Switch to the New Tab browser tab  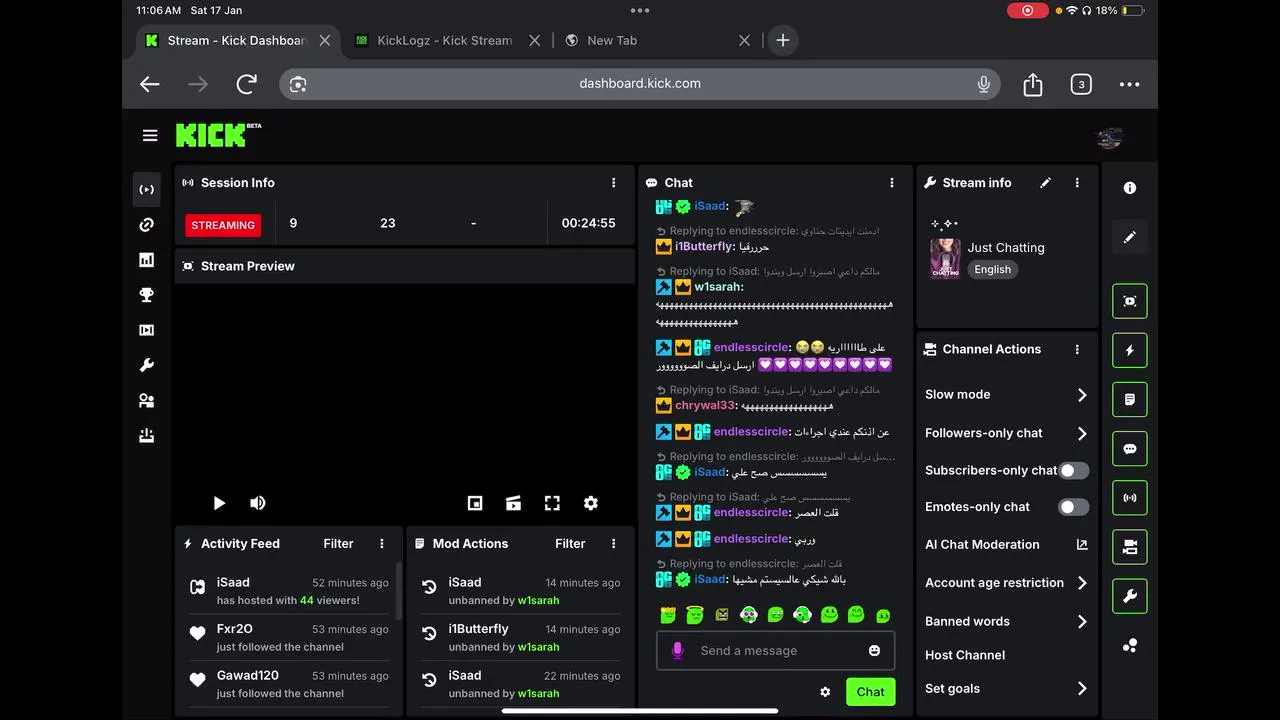click(x=612, y=41)
